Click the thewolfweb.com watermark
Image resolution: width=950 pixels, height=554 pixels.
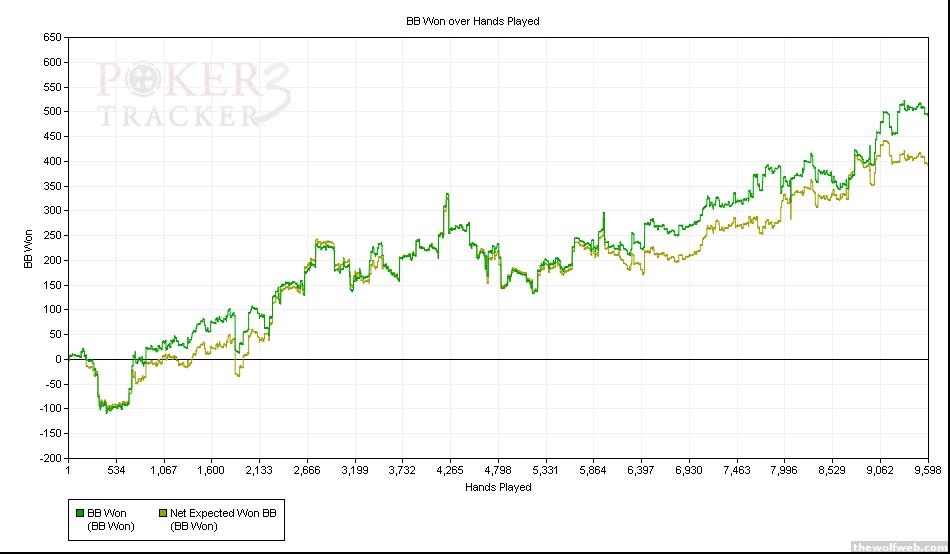897,546
